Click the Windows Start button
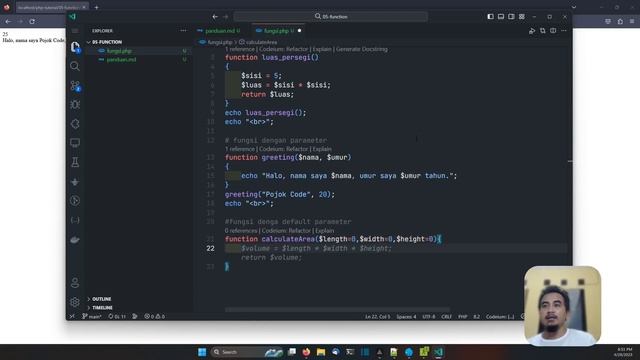The height and width of the screenshot is (360, 640). click(202, 352)
